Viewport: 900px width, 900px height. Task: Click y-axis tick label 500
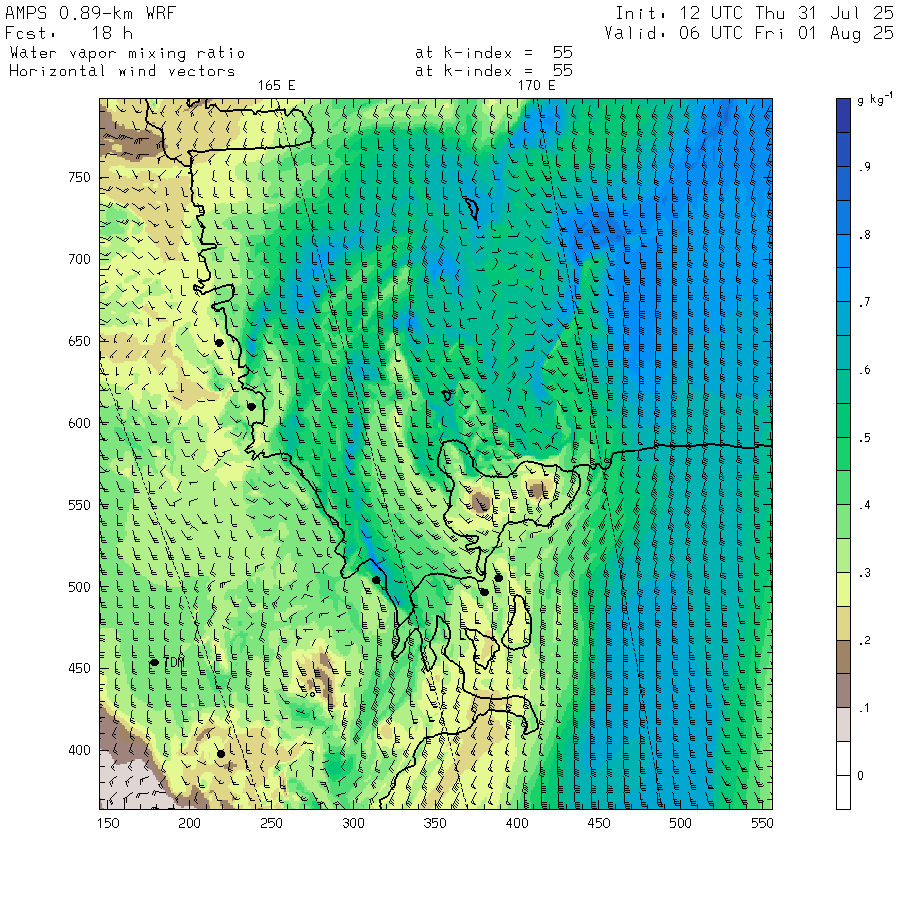79,587
